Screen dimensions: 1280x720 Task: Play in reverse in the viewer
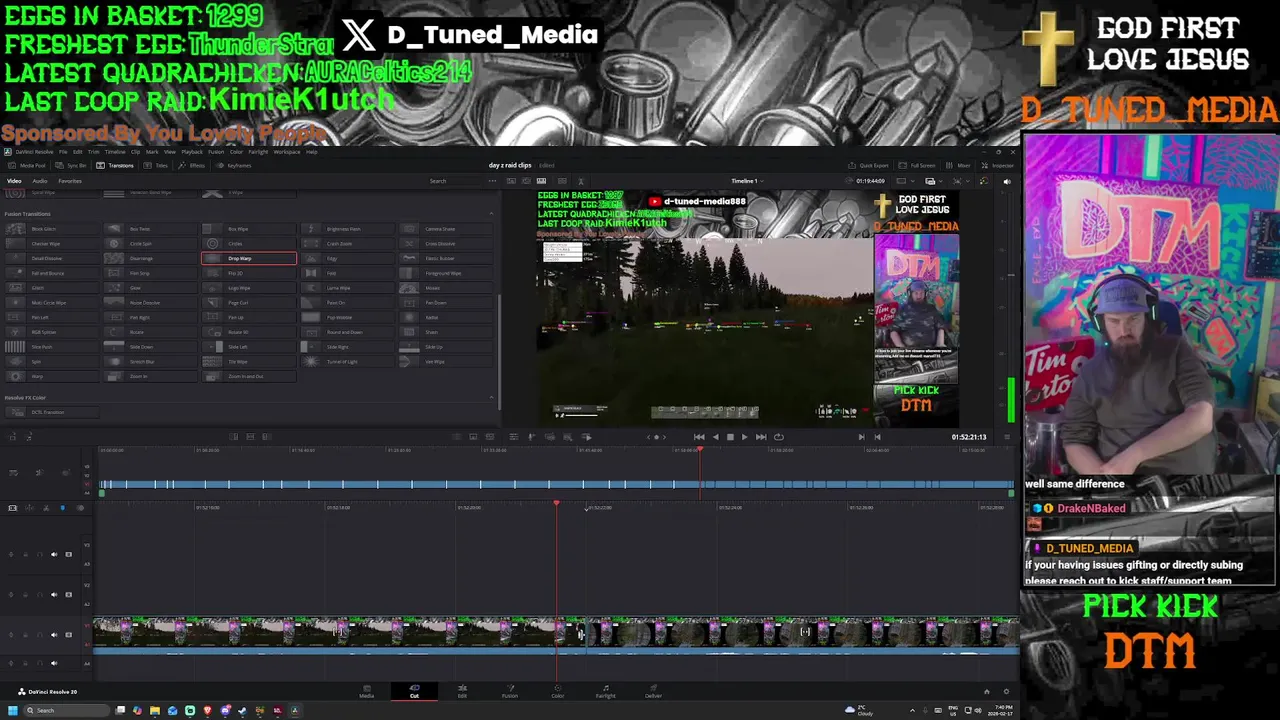(715, 437)
